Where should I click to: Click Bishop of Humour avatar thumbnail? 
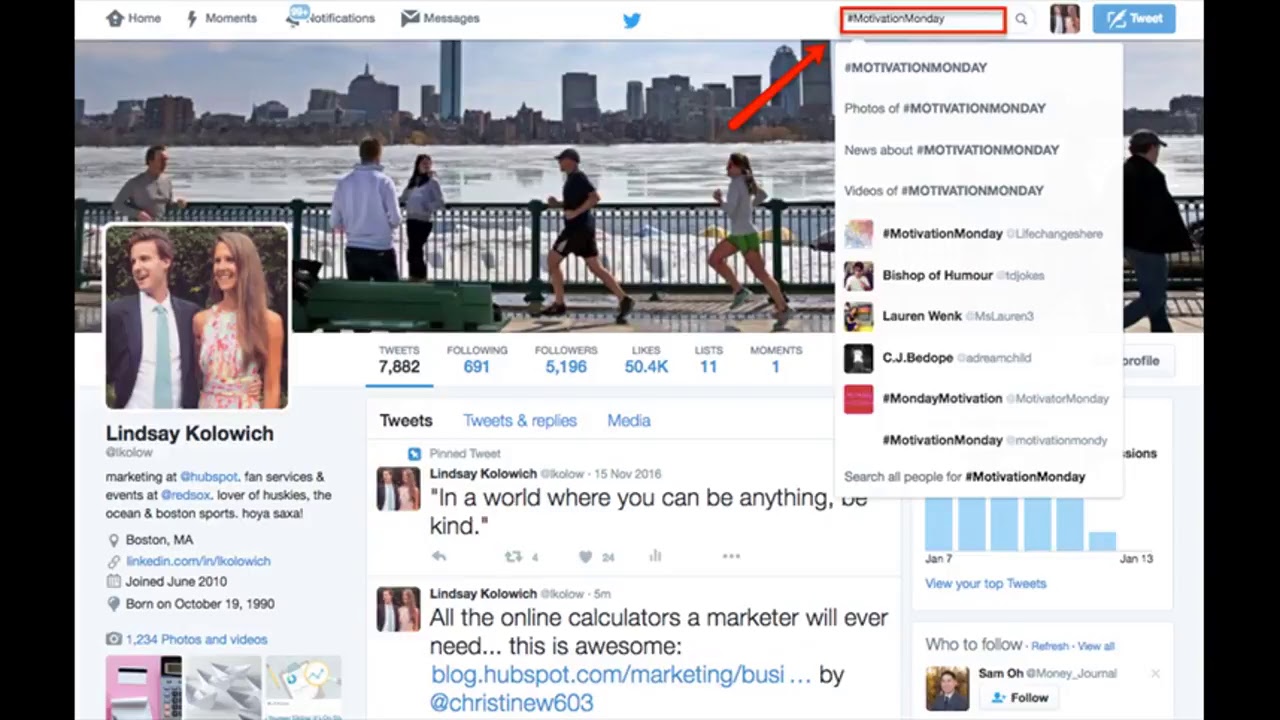coord(858,275)
